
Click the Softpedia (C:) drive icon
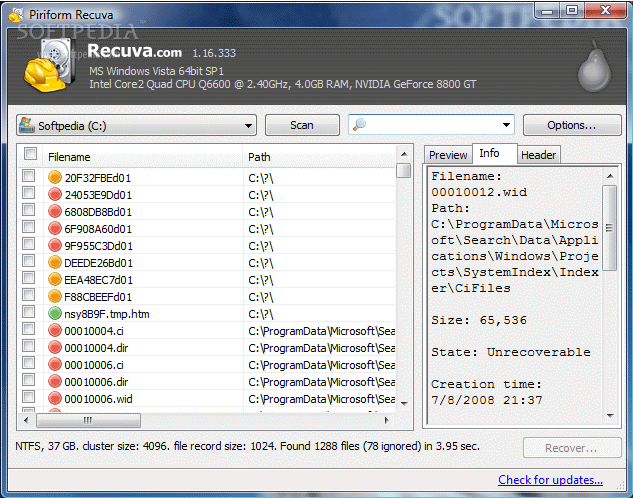pos(27,125)
